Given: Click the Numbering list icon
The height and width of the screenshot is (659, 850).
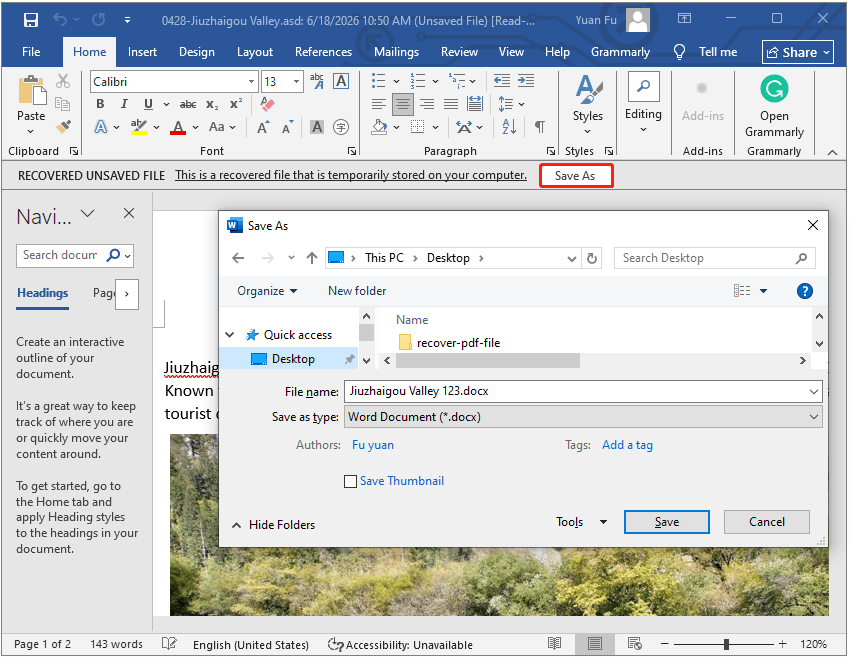Looking at the screenshot, I should click(417, 81).
